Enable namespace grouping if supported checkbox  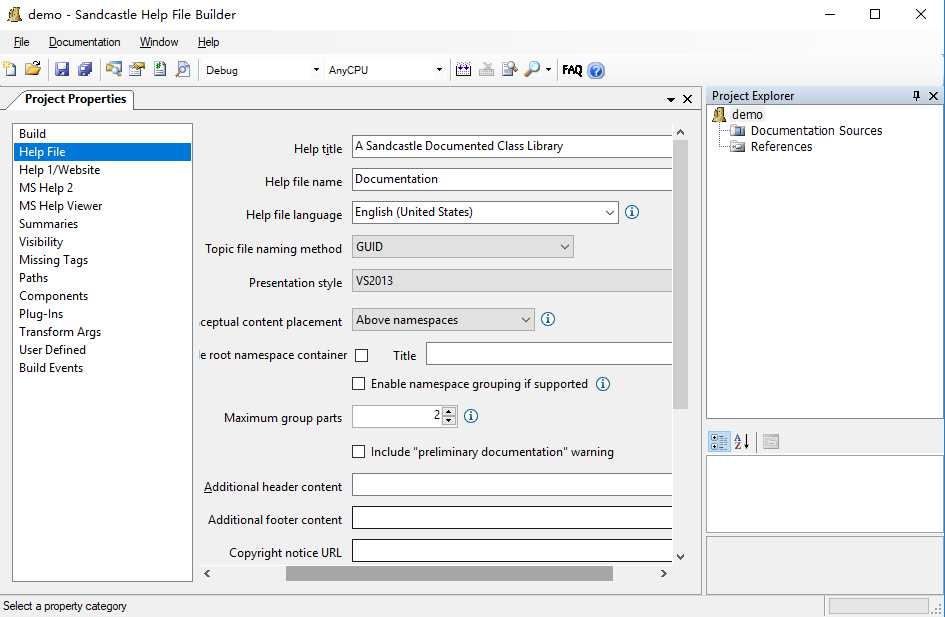point(359,384)
